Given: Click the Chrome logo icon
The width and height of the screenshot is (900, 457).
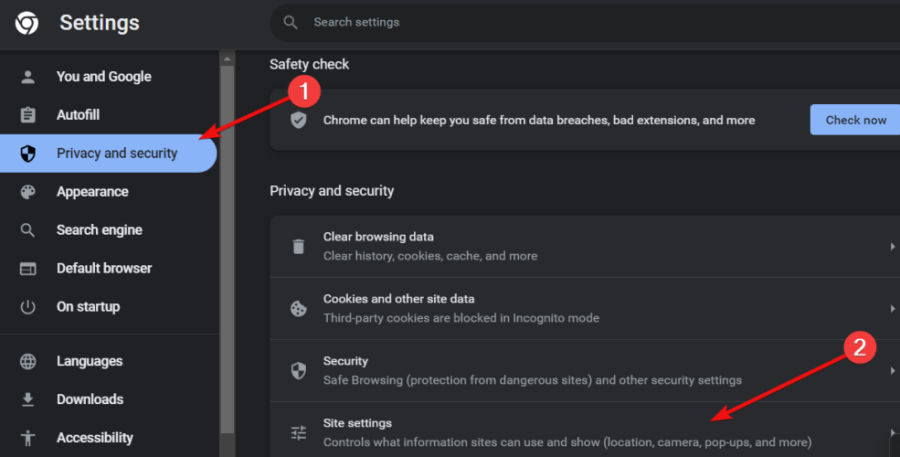Looking at the screenshot, I should click(x=27, y=22).
